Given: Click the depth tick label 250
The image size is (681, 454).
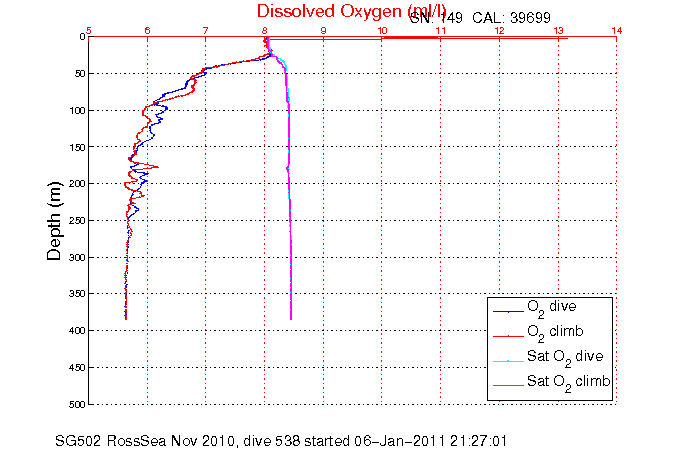Looking at the screenshot, I should click(x=77, y=221).
